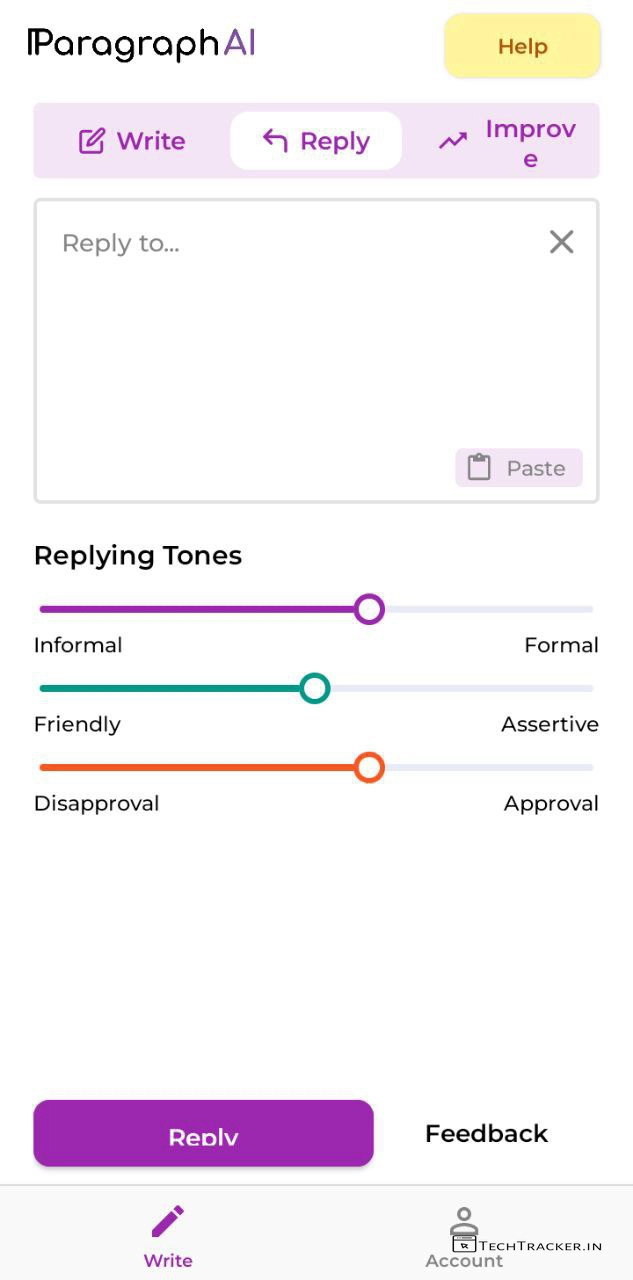Screen dimensions: 633x1280
Task: Open the Feedback link
Action: click(486, 1133)
